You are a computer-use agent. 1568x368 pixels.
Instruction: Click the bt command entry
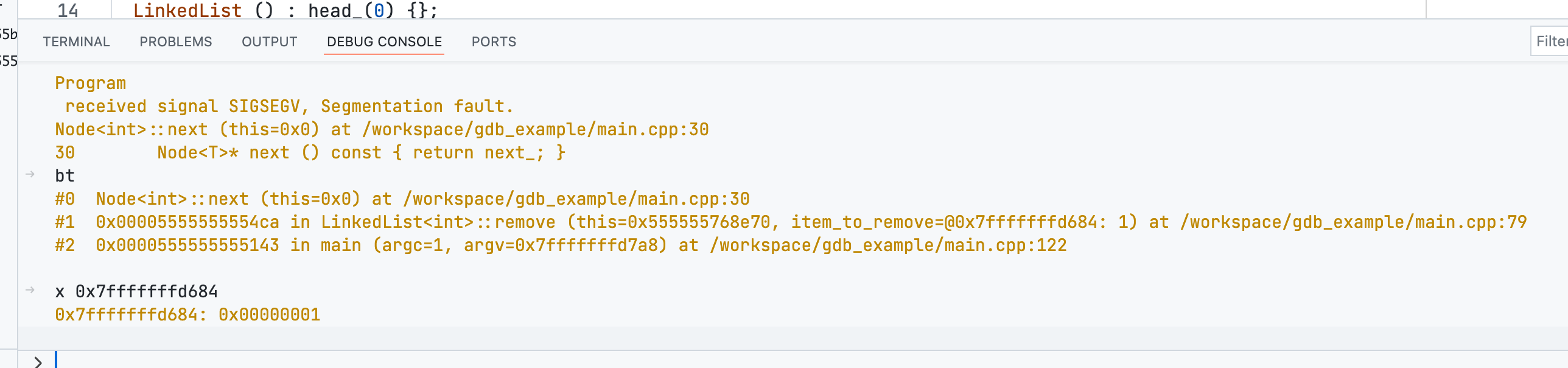click(x=65, y=175)
